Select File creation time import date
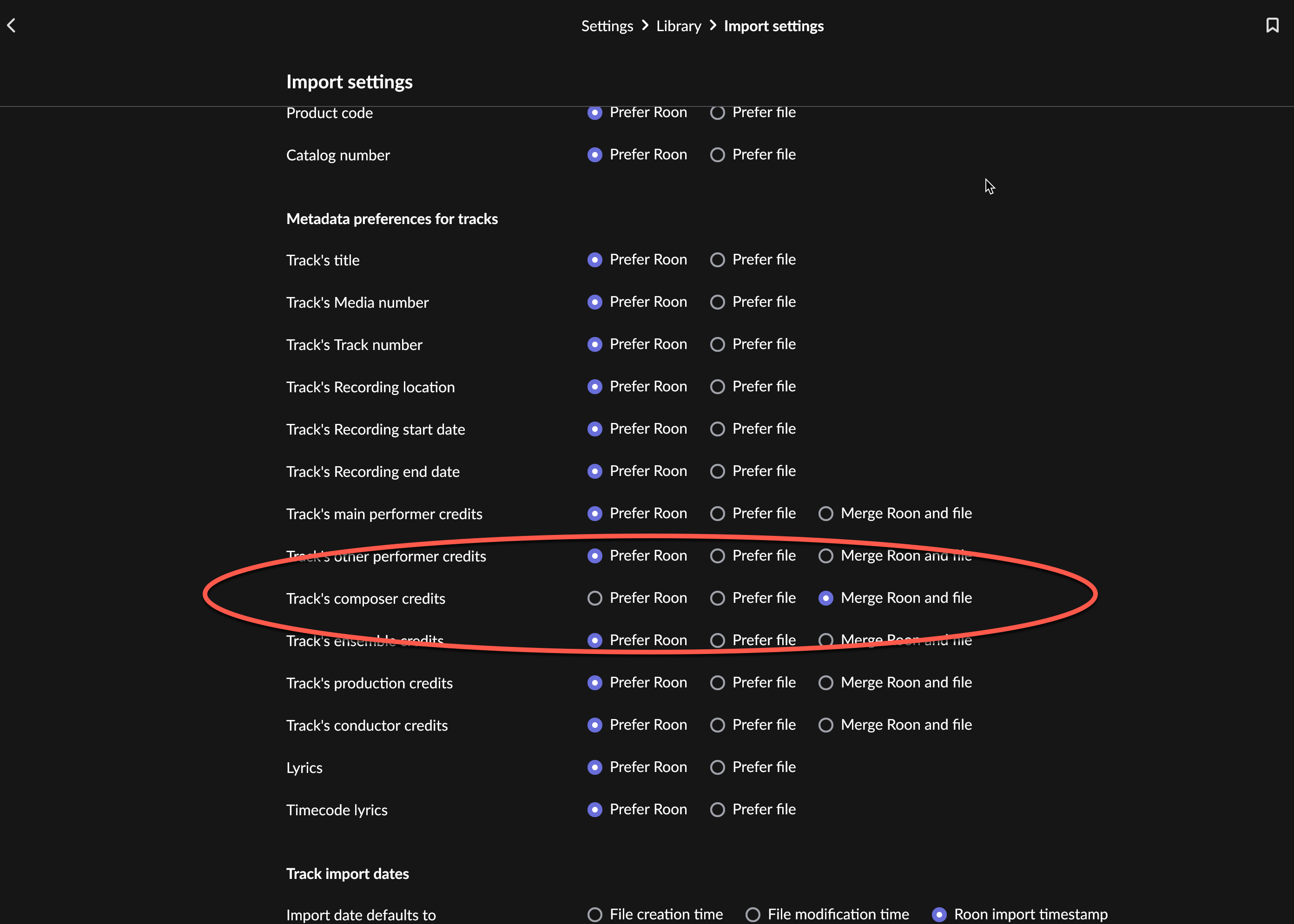The width and height of the screenshot is (1294, 924). [594, 914]
